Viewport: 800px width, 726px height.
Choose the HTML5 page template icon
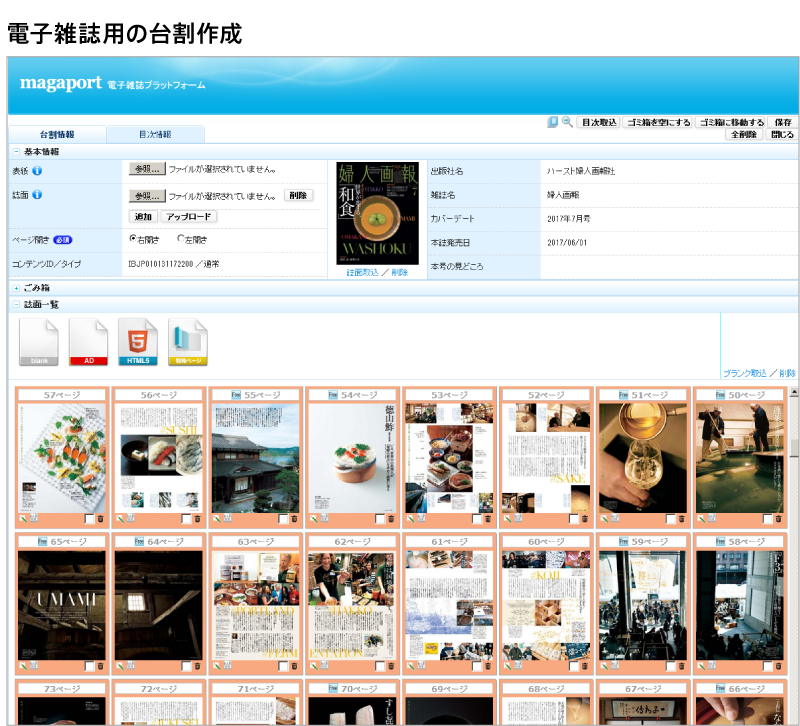tap(138, 342)
